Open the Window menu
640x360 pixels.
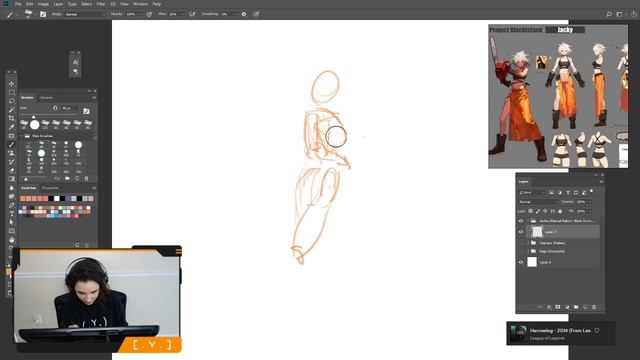pos(140,4)
